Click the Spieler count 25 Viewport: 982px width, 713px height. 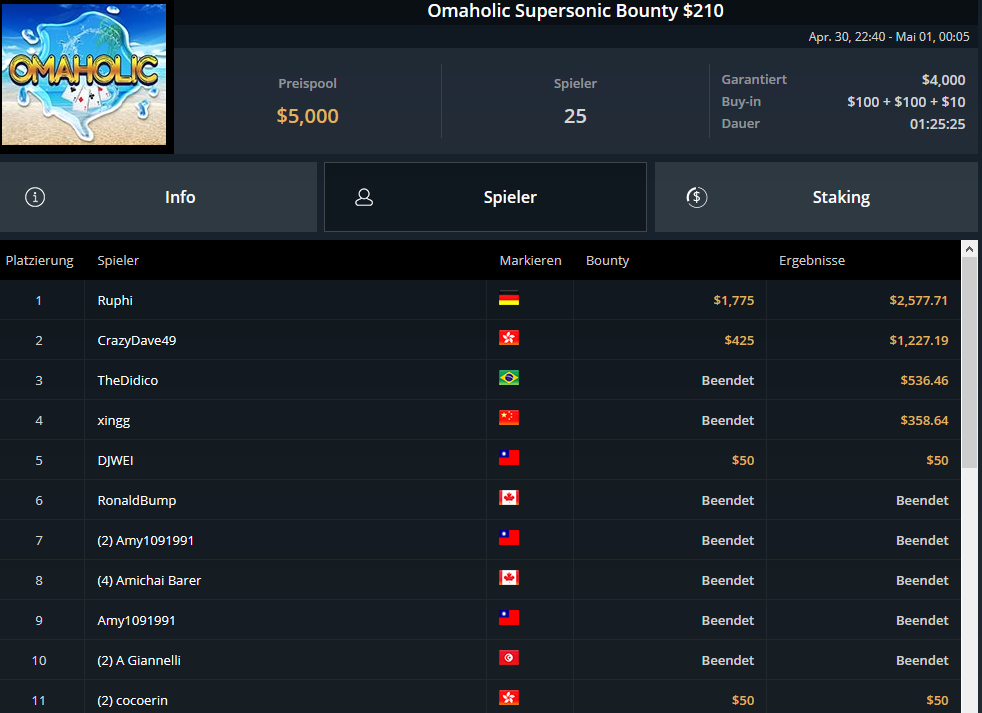click(575, 116)
